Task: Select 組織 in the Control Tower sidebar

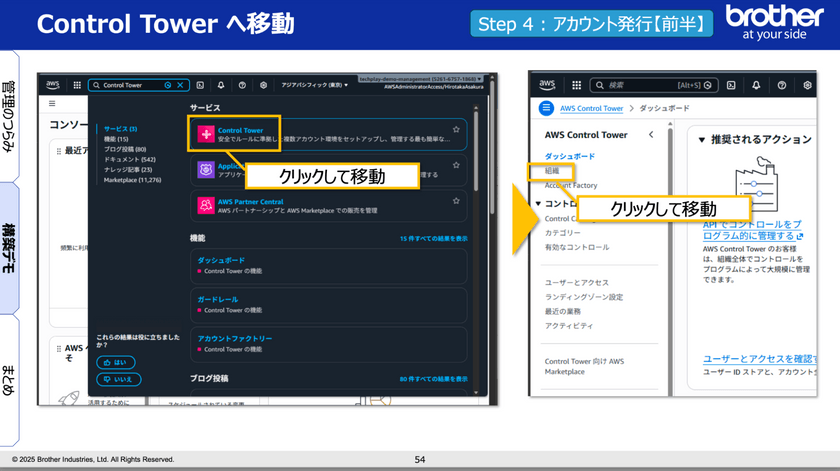Action: (x=552, y=171)
